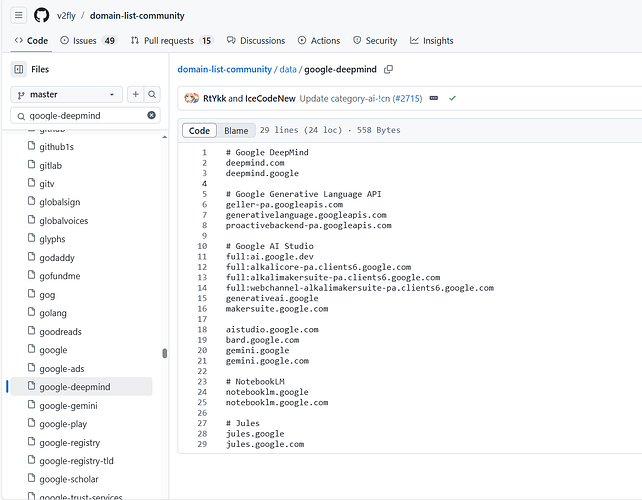Open the github1s file
Viewport: 642px width, 500px height.
[57, 147]
